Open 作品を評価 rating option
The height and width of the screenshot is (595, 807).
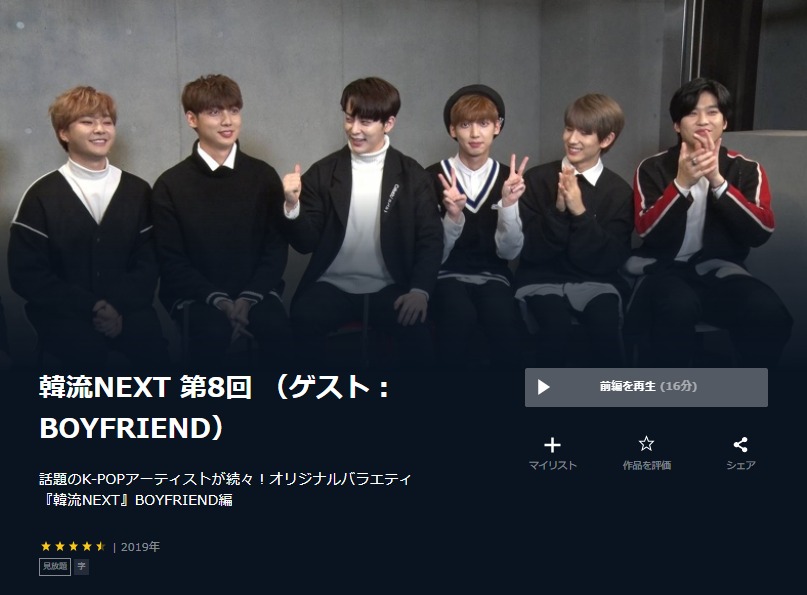coord(646,465)
